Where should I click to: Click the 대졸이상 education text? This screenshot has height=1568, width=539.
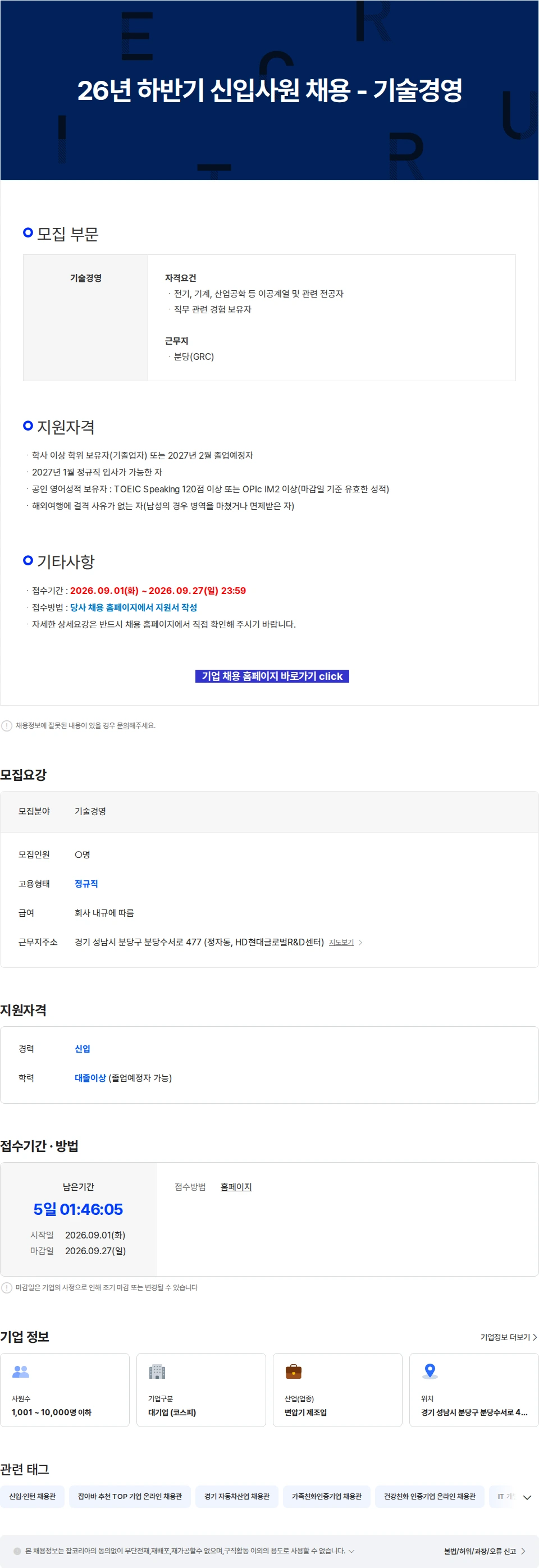[x=90, y=1078]
